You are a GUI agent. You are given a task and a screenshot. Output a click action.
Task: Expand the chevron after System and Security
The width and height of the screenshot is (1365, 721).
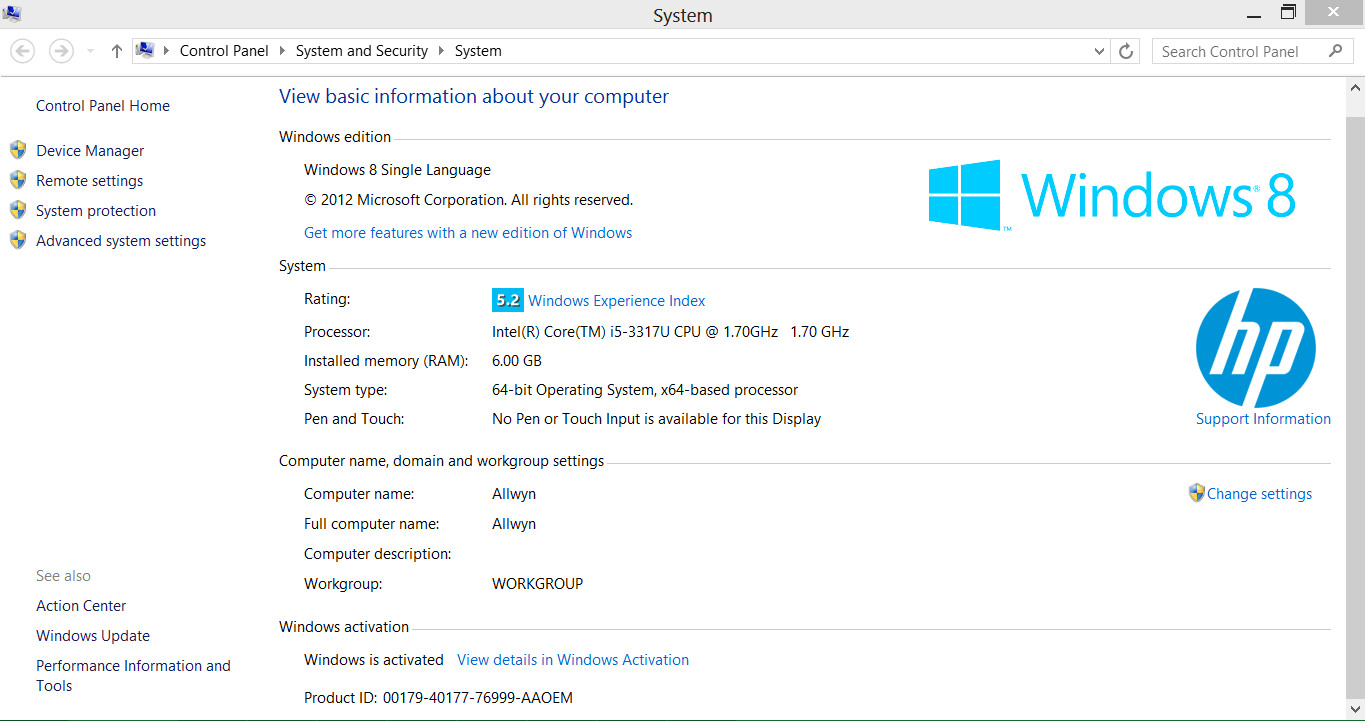[442, 51]
